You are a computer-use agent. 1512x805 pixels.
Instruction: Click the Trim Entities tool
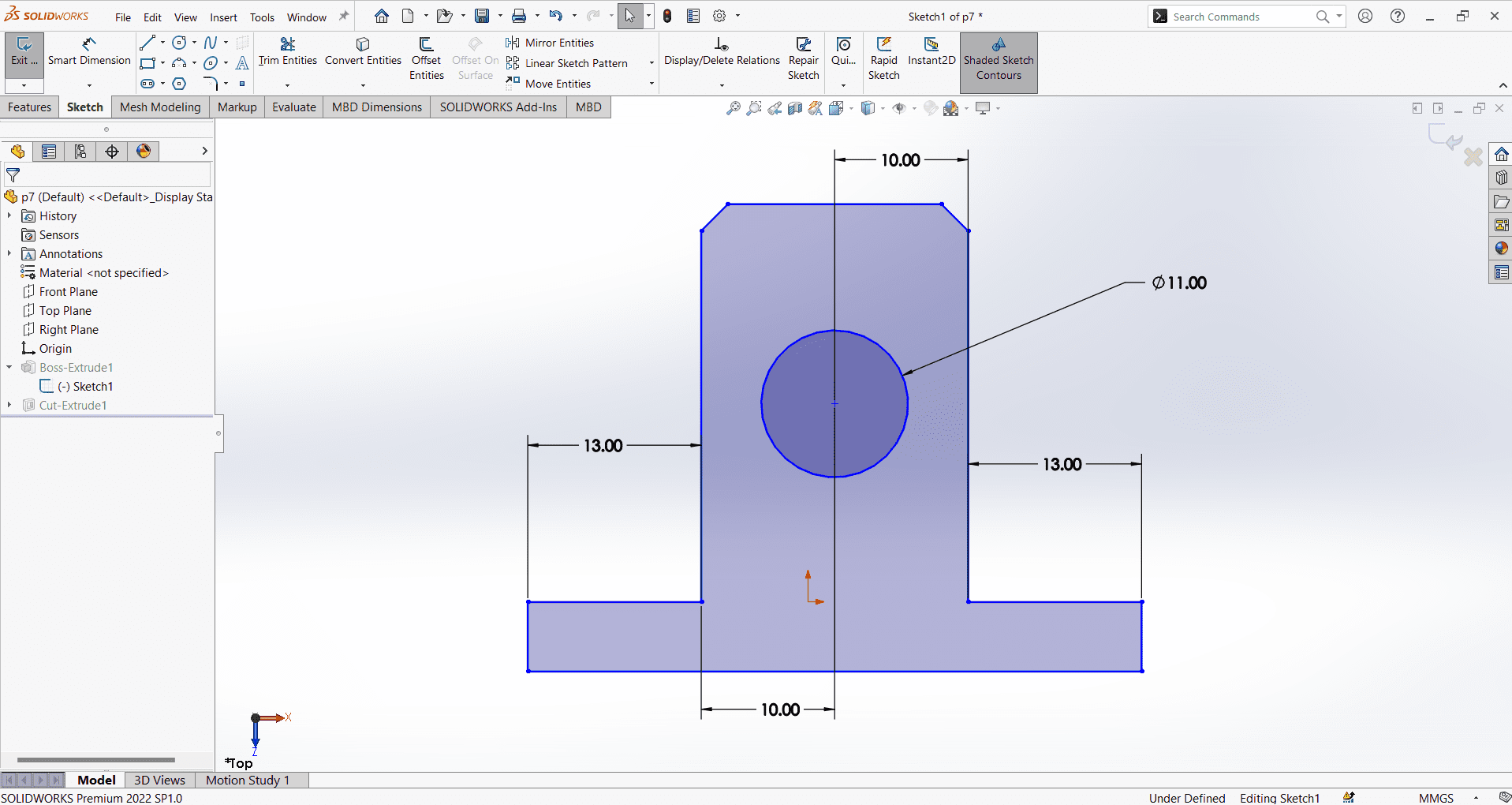(x=288, y=52)
